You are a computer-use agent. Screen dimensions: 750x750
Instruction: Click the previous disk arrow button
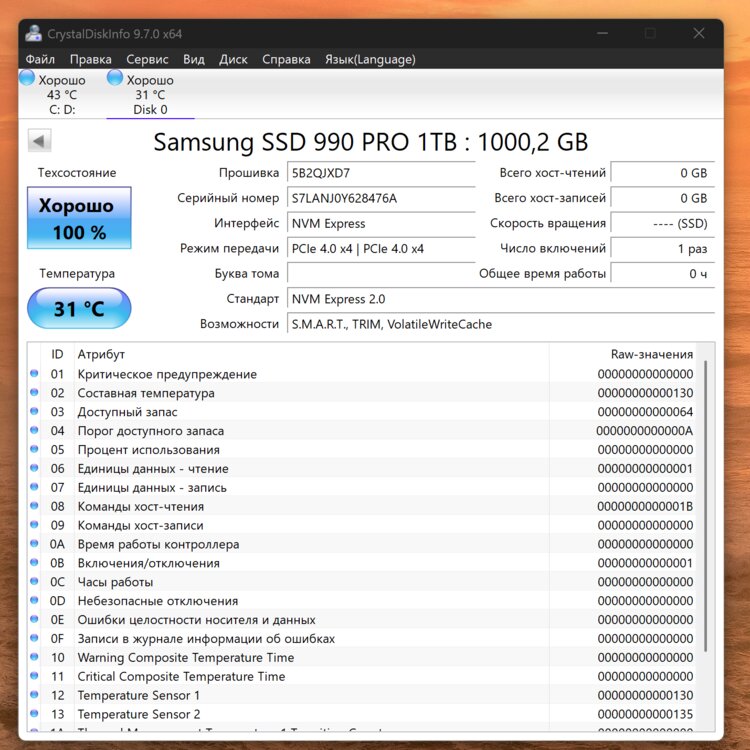click(40, 141)
